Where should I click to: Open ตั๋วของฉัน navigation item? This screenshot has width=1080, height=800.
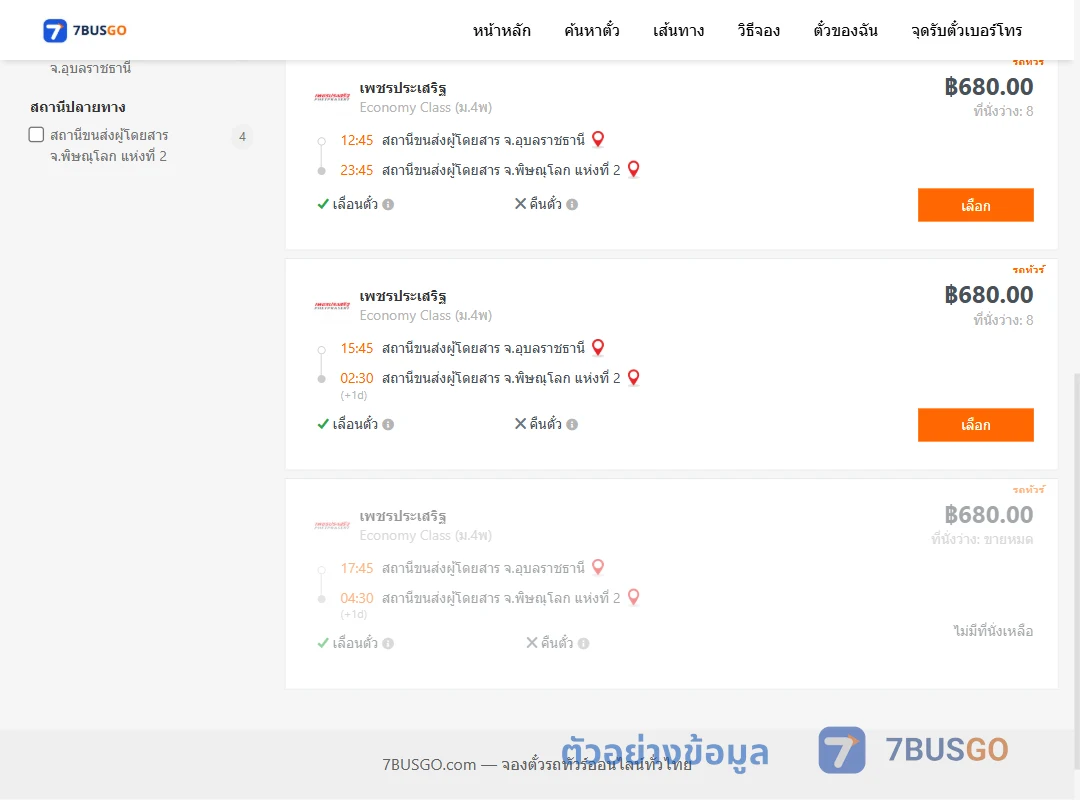coord(845,30)
